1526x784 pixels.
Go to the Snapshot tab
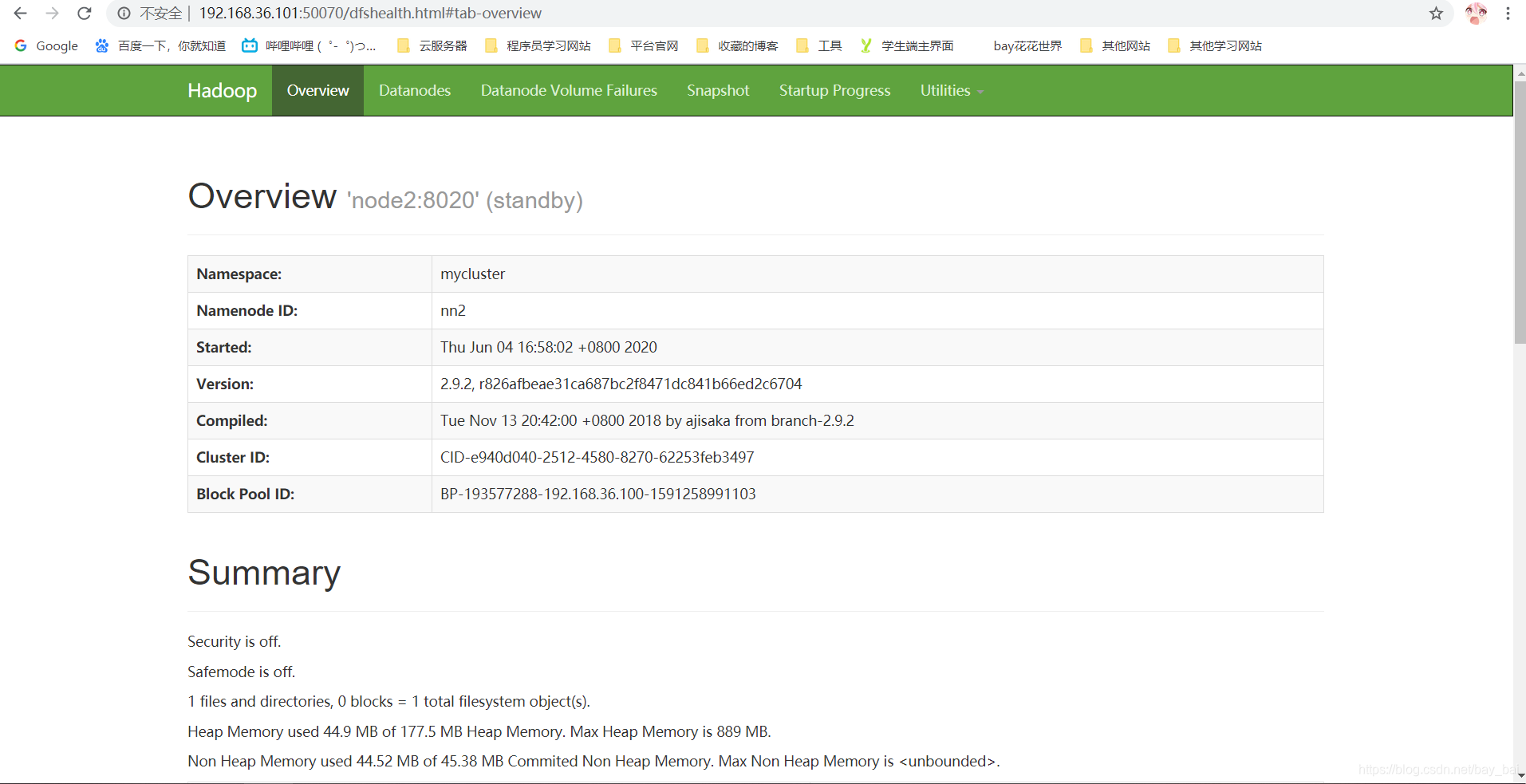[x=718, y=91]
